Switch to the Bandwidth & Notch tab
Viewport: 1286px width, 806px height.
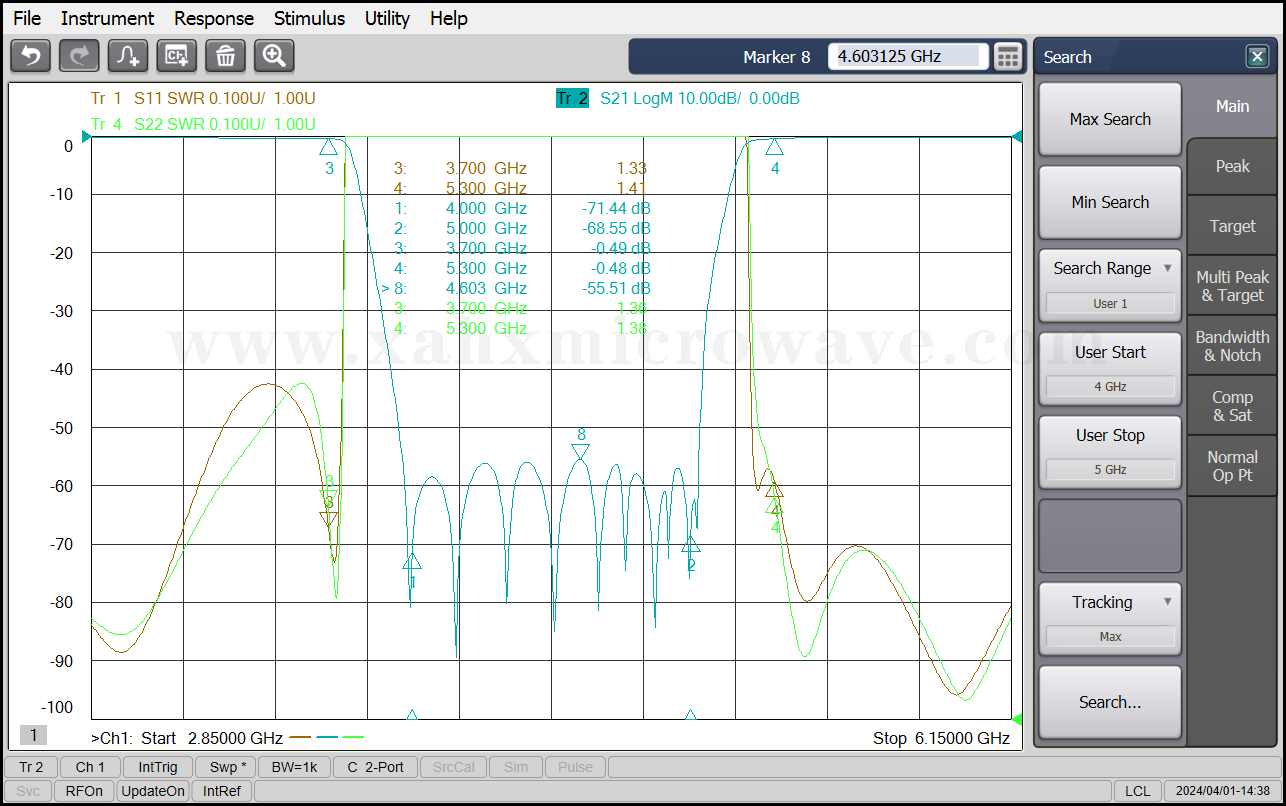tap(1232, 346)
